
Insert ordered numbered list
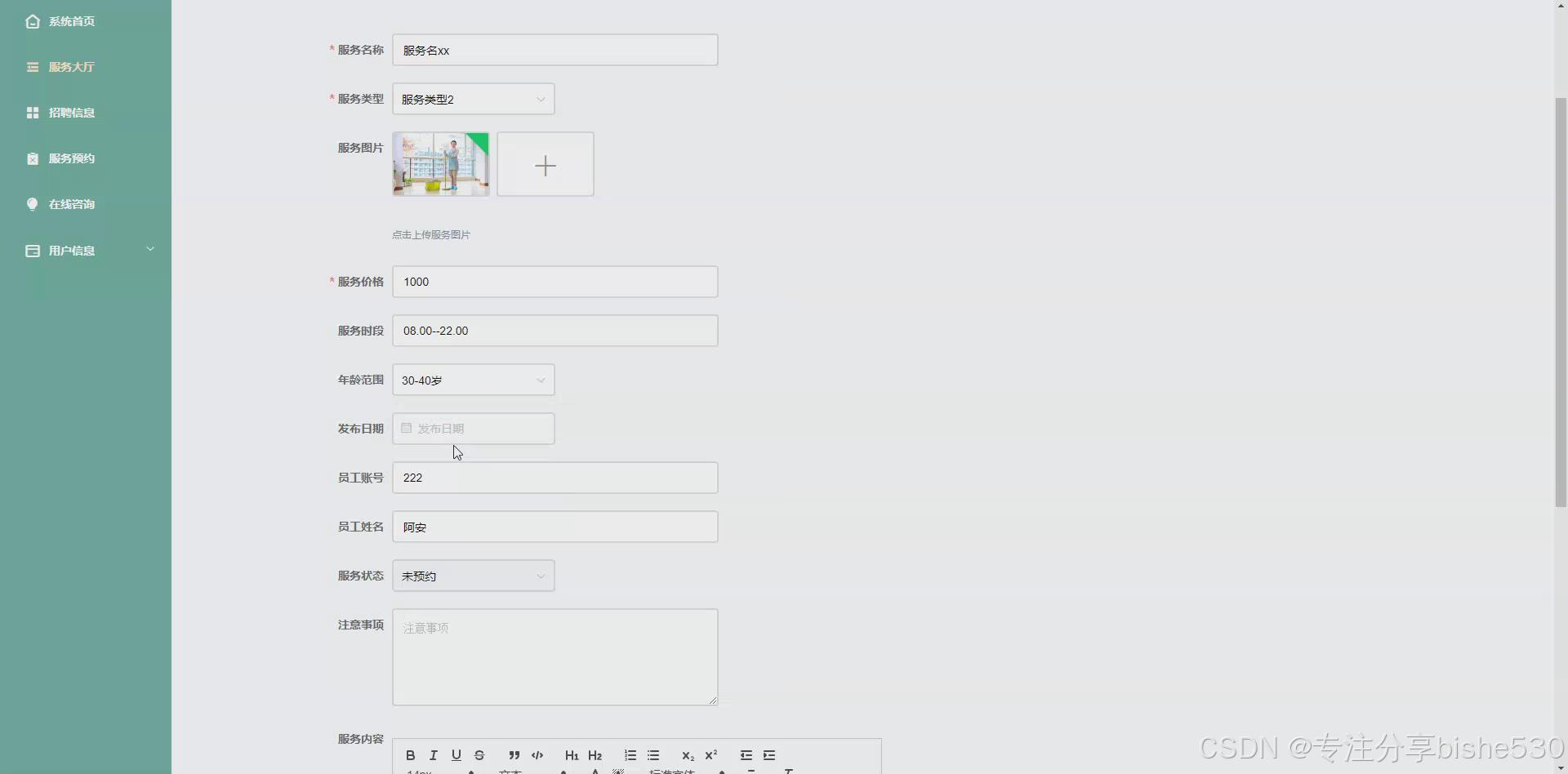630,755
